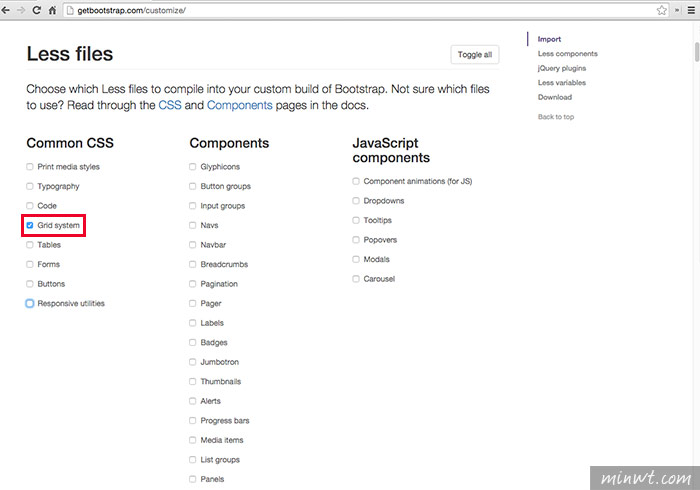Enable the Responsive utilities checkbox
Viewport: 700px width, 490px height.
(x=29, y=303)
